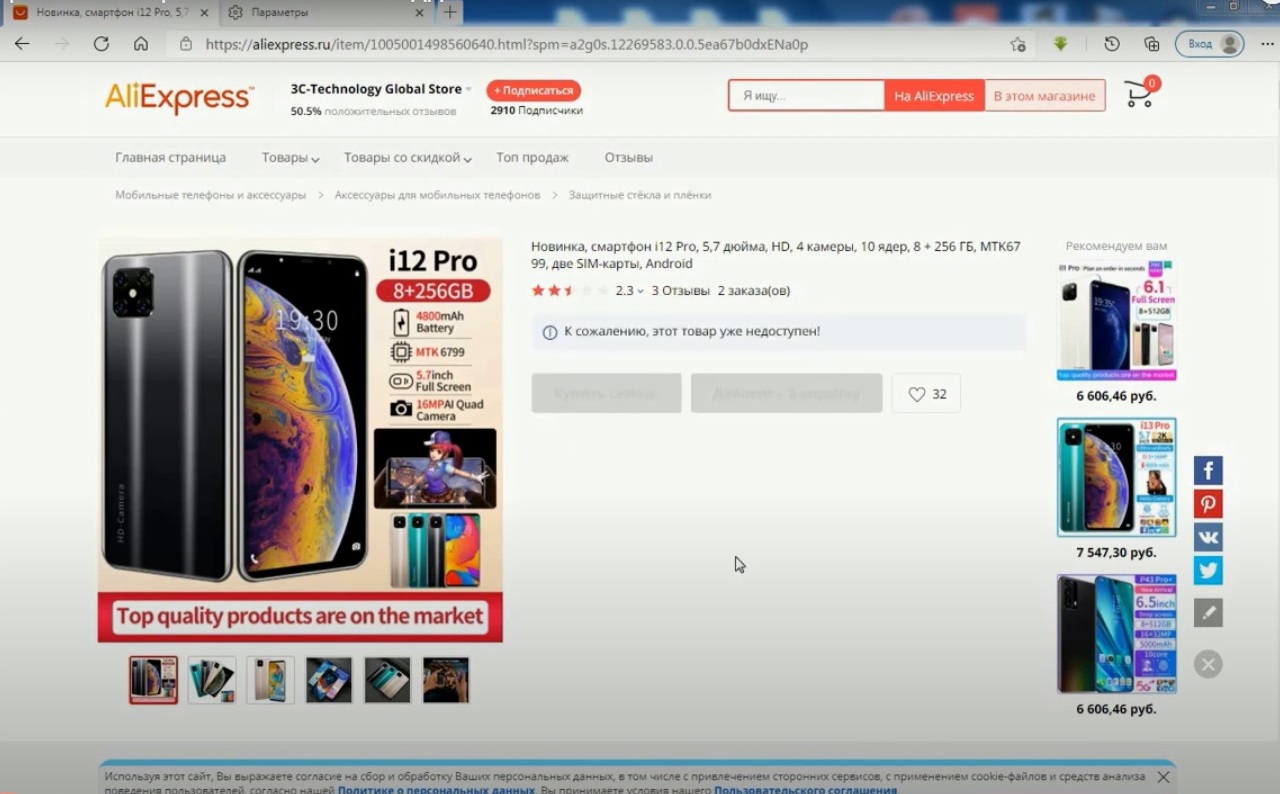Click the info icon in unavailable notice

549,332
